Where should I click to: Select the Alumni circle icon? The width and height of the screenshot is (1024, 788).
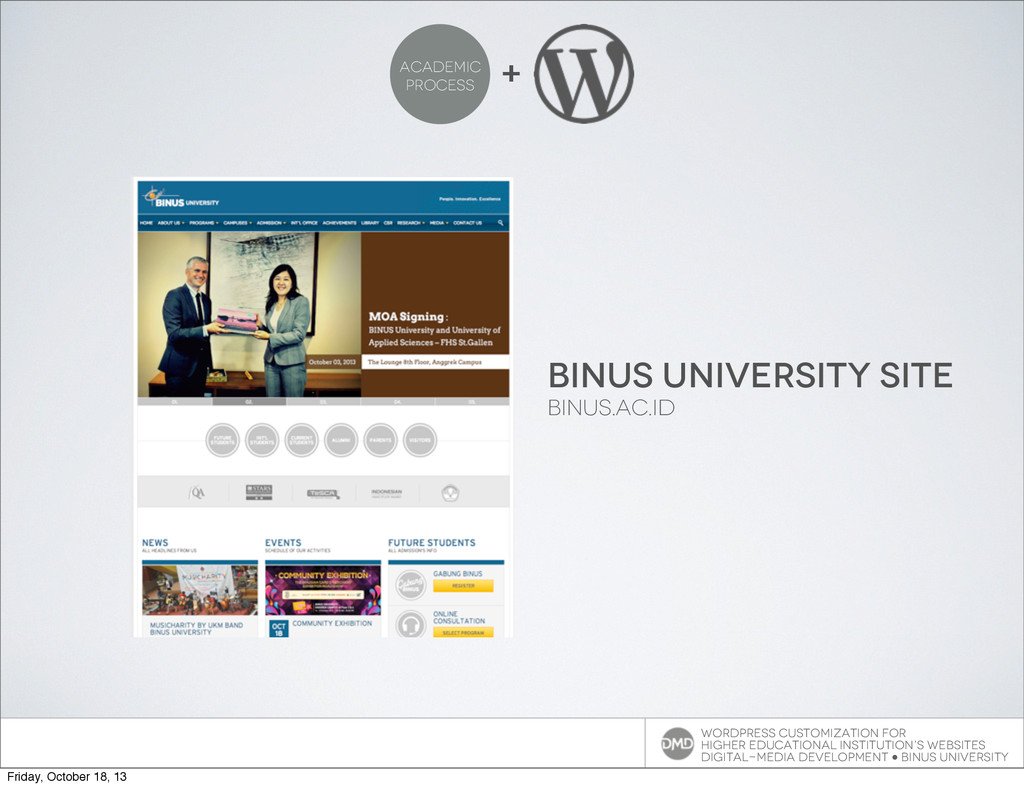click(x=341, y=440)
